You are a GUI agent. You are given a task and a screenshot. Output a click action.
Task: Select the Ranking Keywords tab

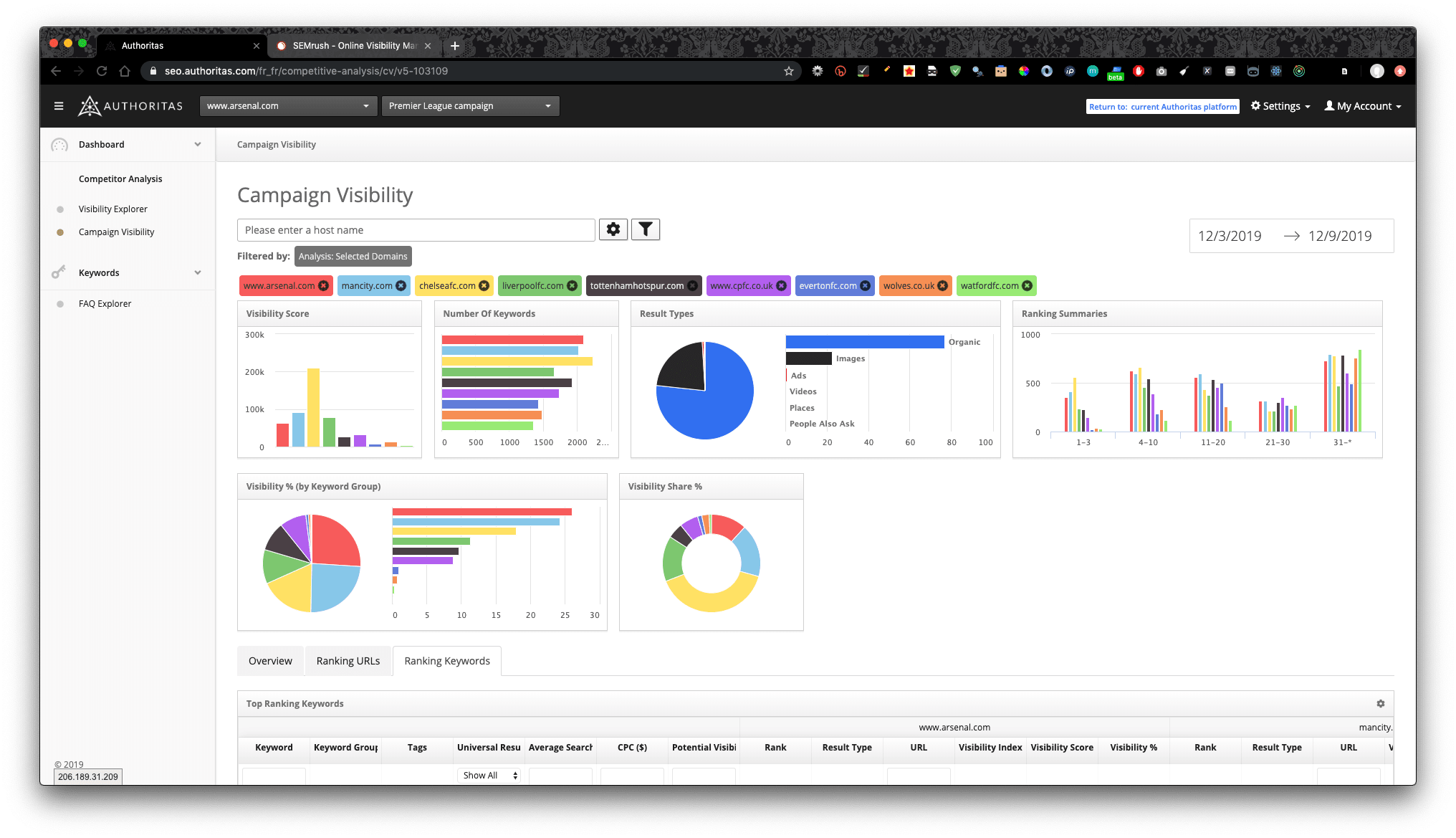coord(447,661)
